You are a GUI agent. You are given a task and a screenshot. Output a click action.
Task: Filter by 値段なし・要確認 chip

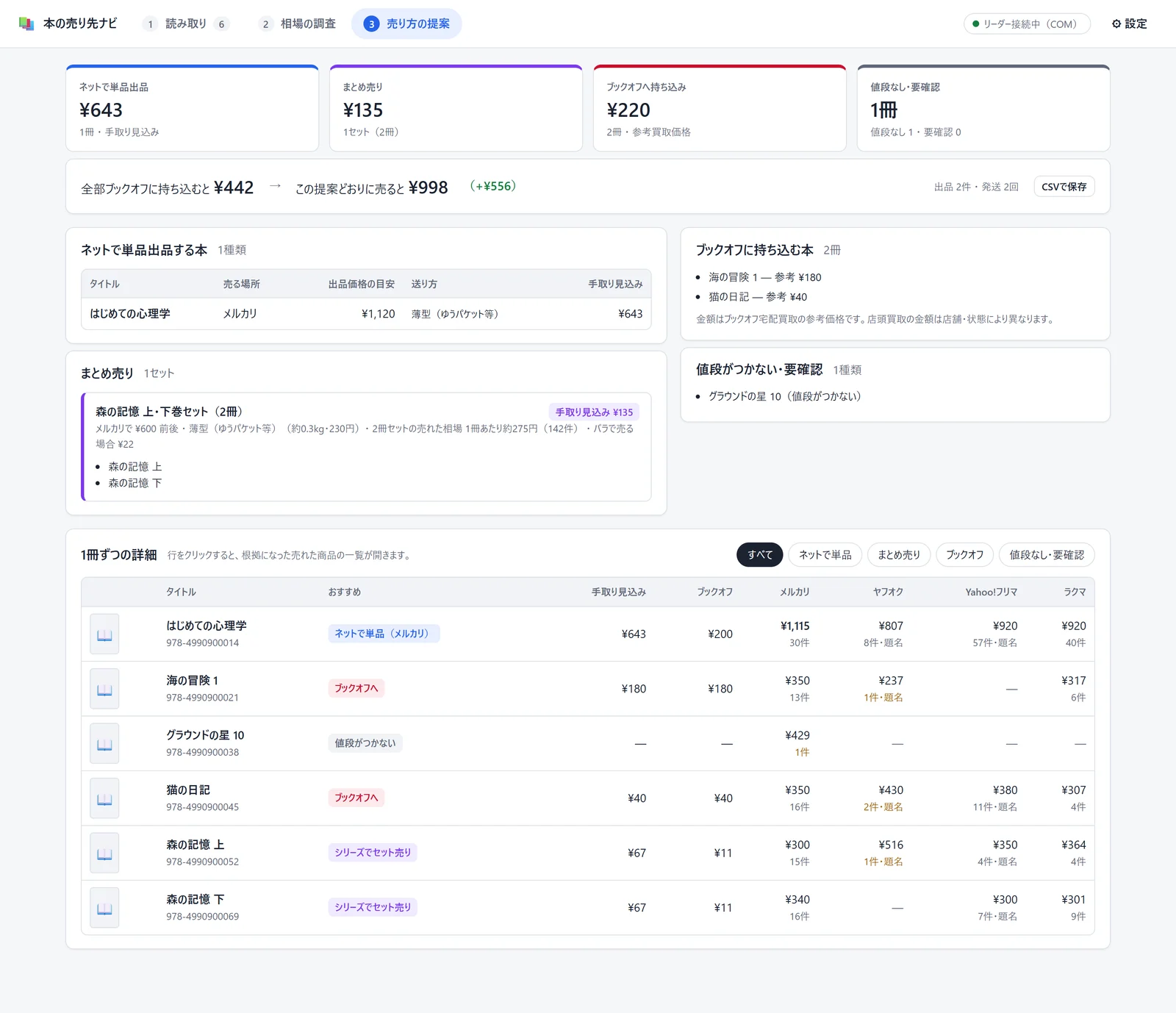pos(1047,555)
